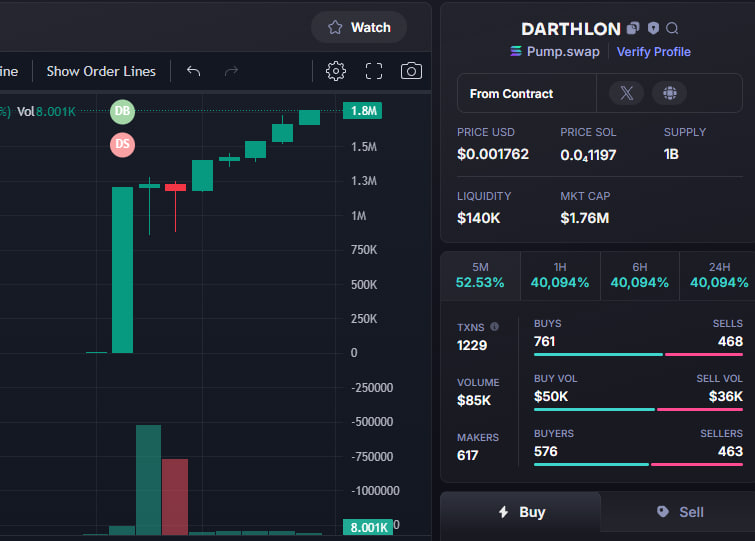Click the price SOL value
Image resolution: width=755 pixels, height=541 pixels.
[588, 155]
